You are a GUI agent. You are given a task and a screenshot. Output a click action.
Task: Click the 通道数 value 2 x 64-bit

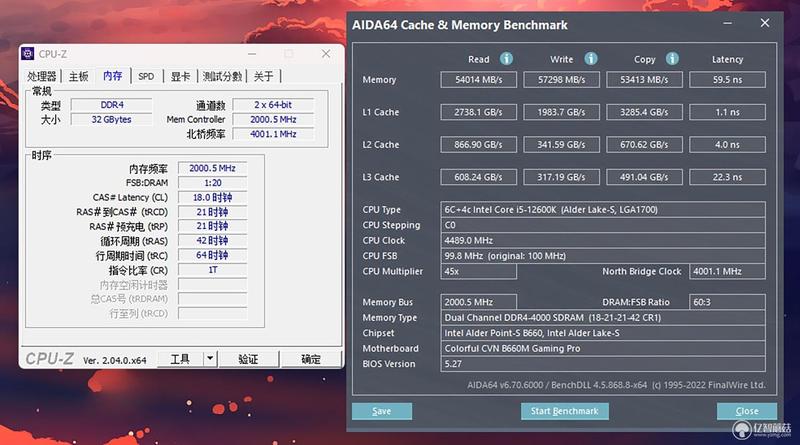click(273, 105)
